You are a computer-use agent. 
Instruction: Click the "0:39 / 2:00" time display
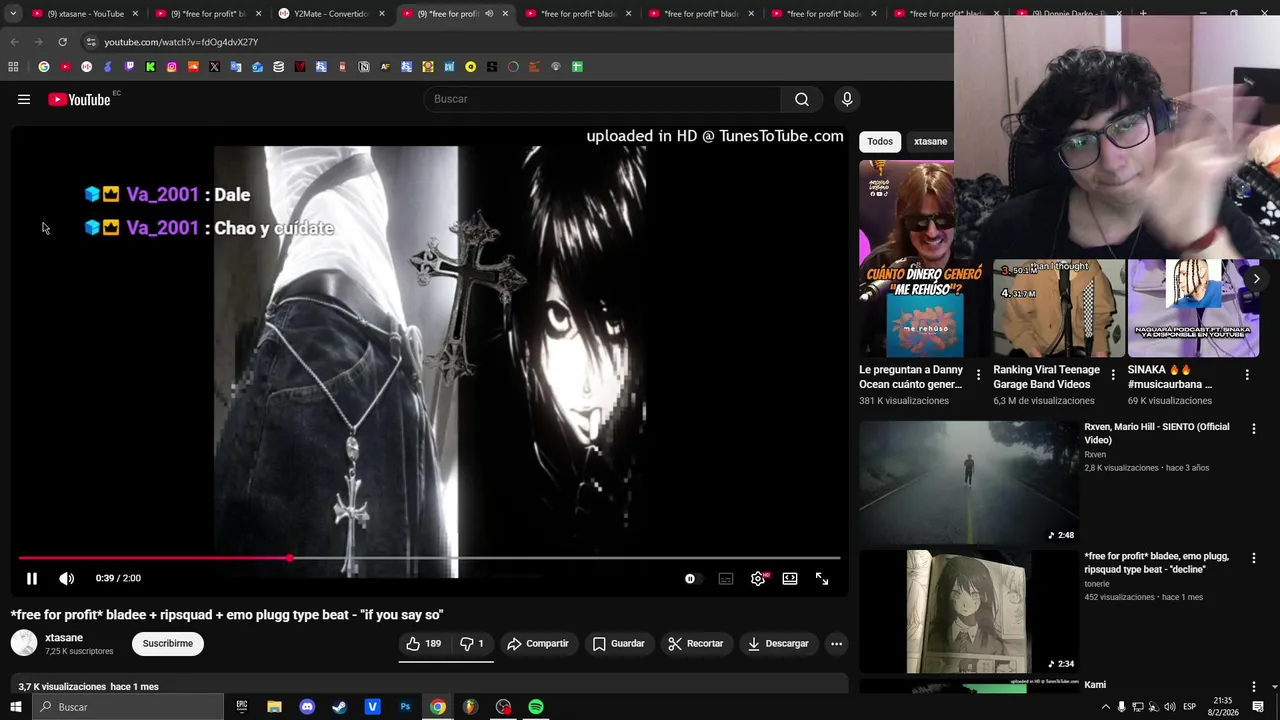tap(118, 578)
